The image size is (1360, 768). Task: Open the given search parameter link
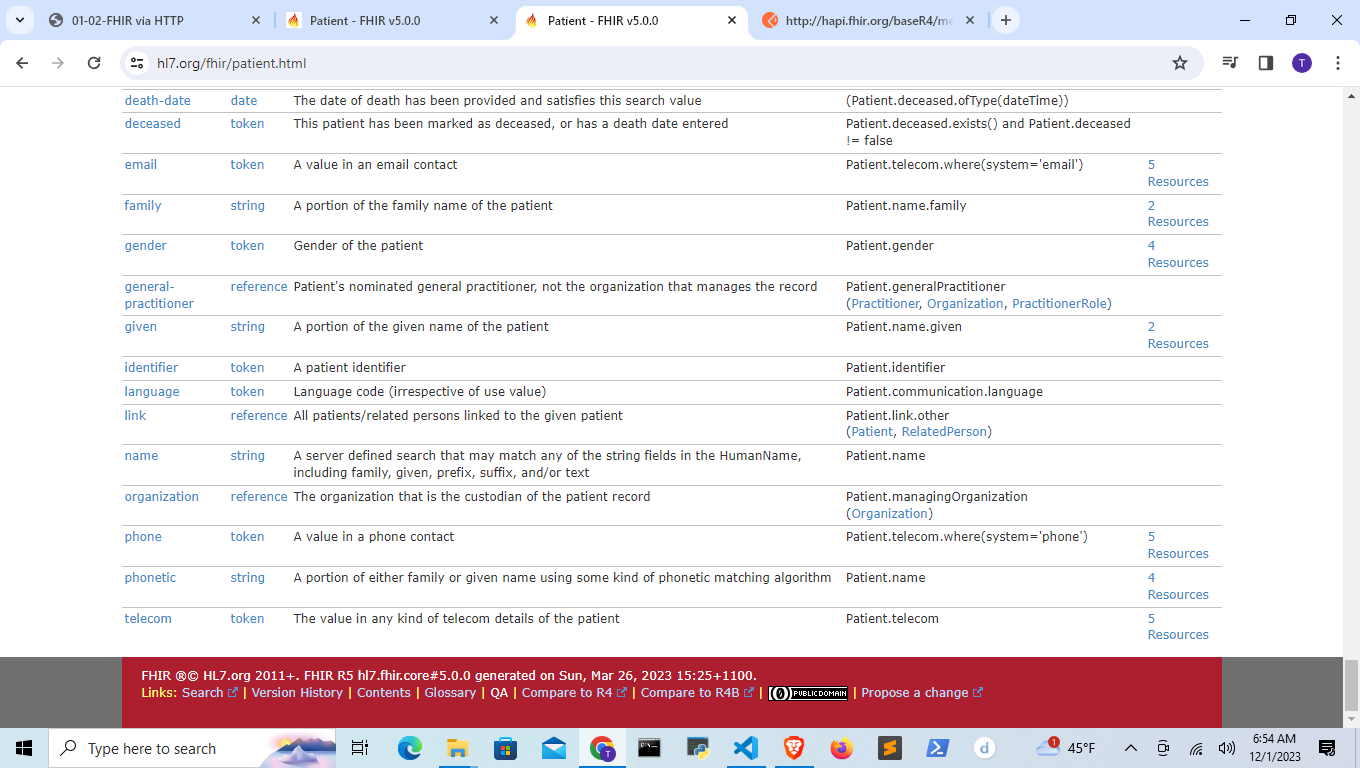point(140,327)
